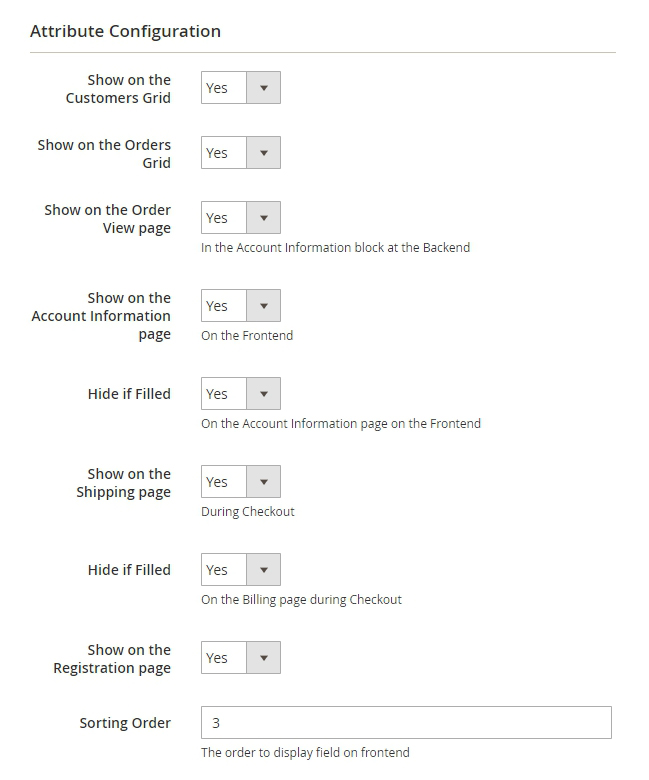Open Hide if Filled dropdown for Billing page
This screenshot has height=780, width=649.
pyautogui.click(x=241, y=570)
